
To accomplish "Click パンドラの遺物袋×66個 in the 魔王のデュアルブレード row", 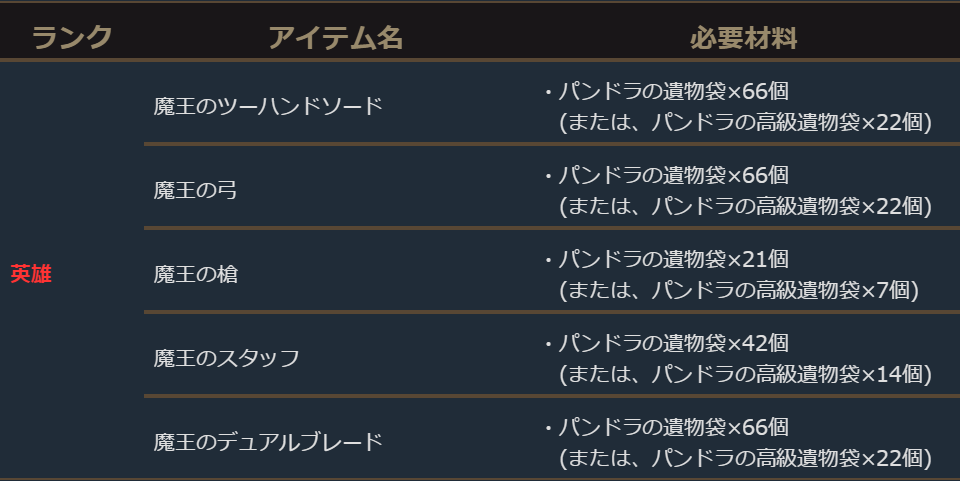I will tap(672, 427).
